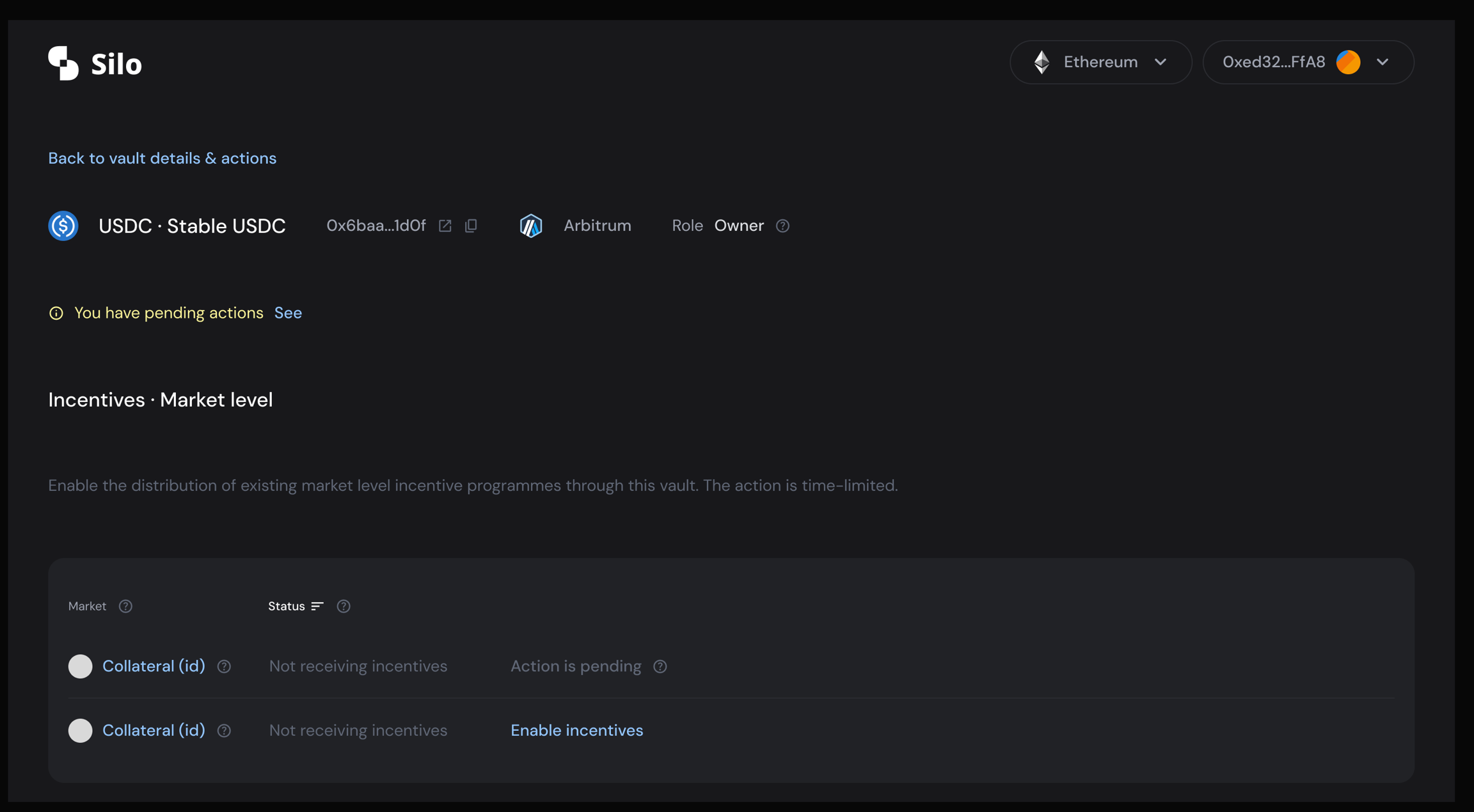
Task: Click help icon for first Collateral (id)
Action: pos(224,666)
